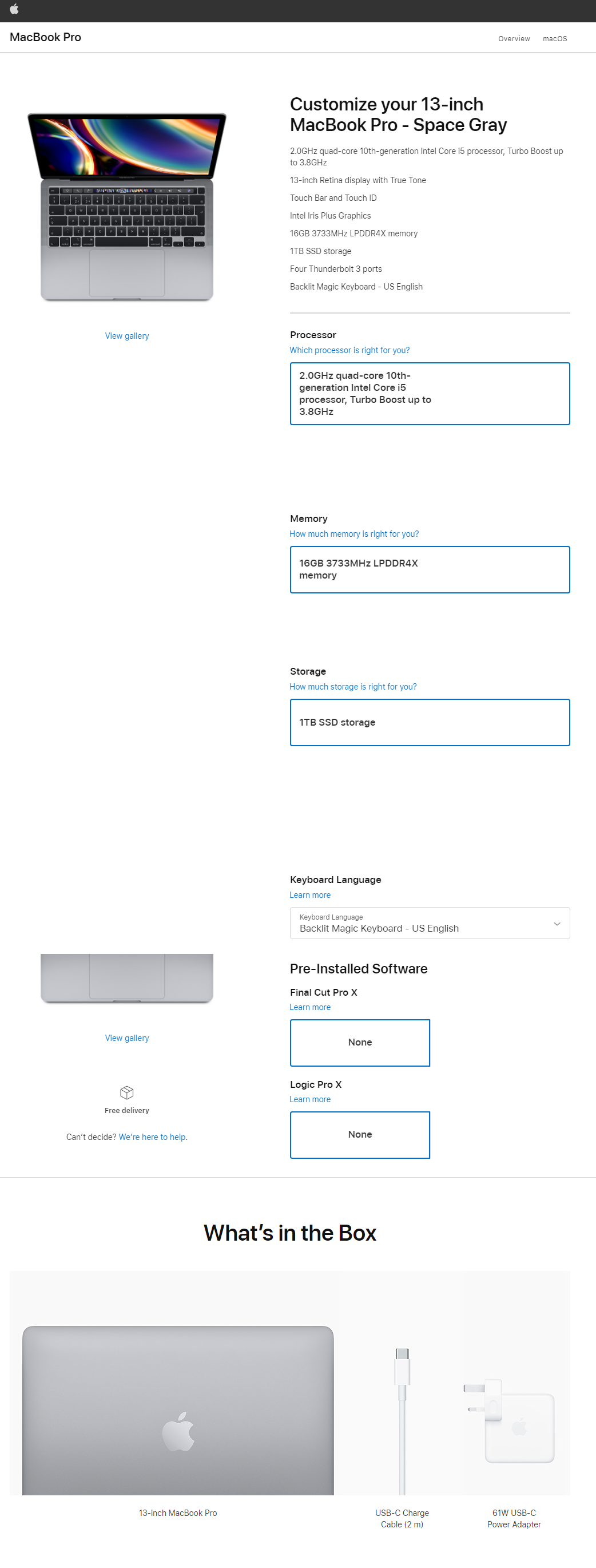Click Learn more under Final Cut Pro X
Screen dimensions: 596x1568
point(309,1007)
